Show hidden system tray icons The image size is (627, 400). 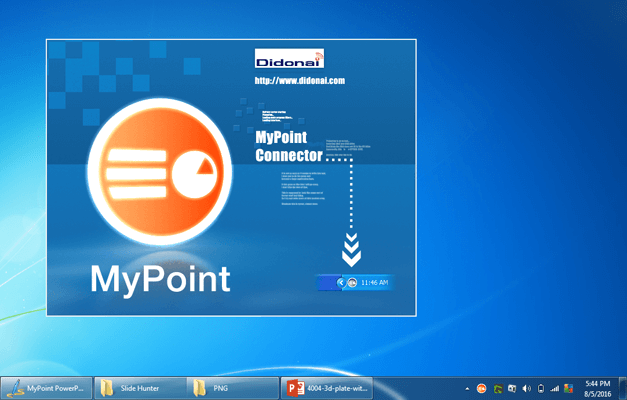coord(467,388)
